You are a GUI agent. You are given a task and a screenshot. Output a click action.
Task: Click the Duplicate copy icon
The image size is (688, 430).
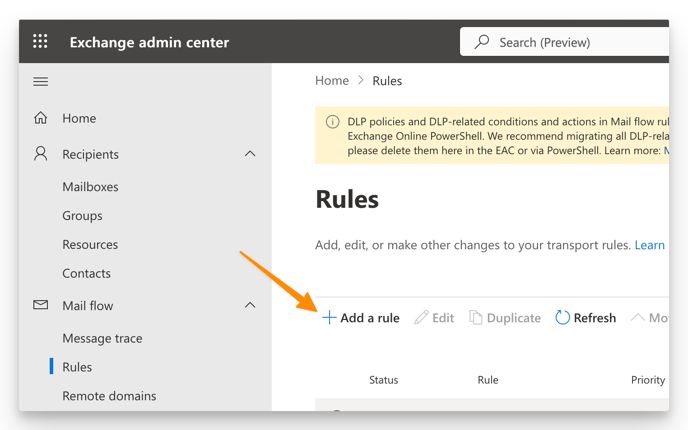[476, 317]
